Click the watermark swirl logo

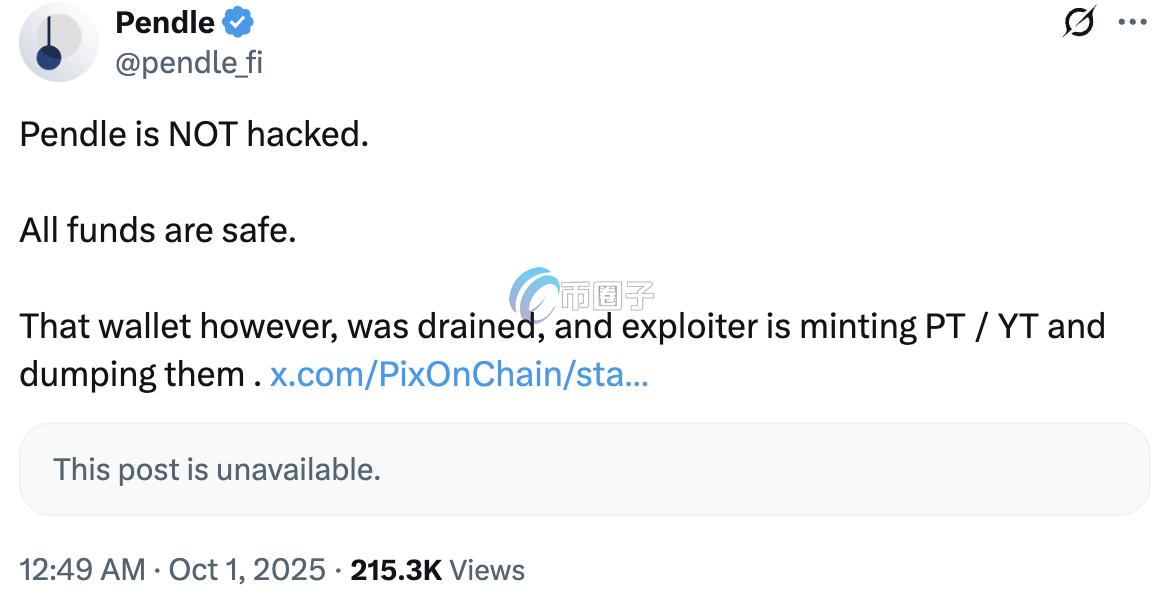pyautogui.click(x=533, y=294)
